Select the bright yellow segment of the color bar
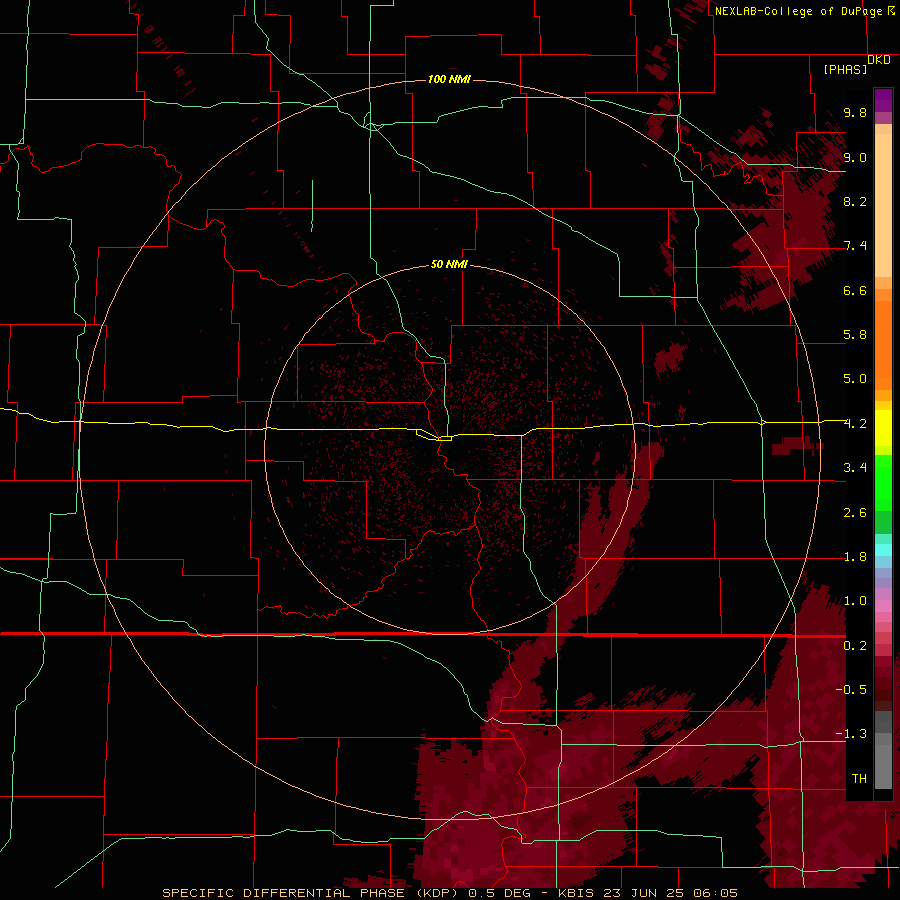 click(883, 428)
